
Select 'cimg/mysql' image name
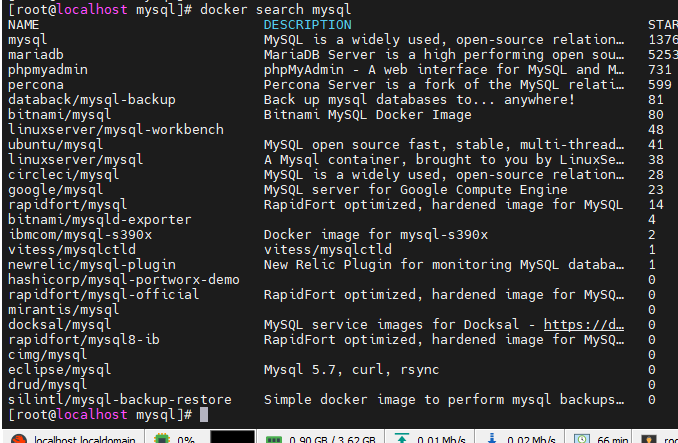click(x=48, y=354)
